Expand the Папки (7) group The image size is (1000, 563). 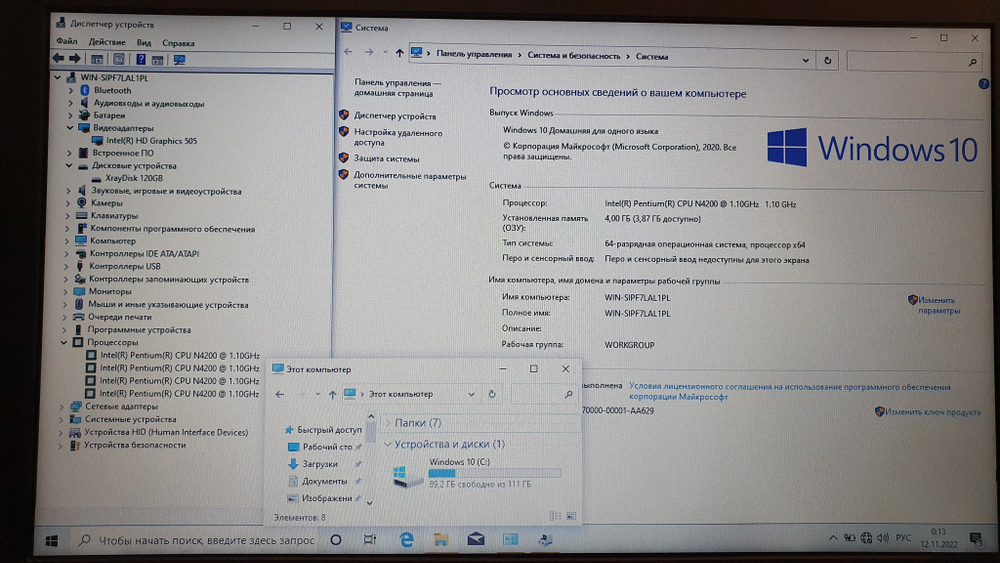pyautogui.click(x=388, y=423)
